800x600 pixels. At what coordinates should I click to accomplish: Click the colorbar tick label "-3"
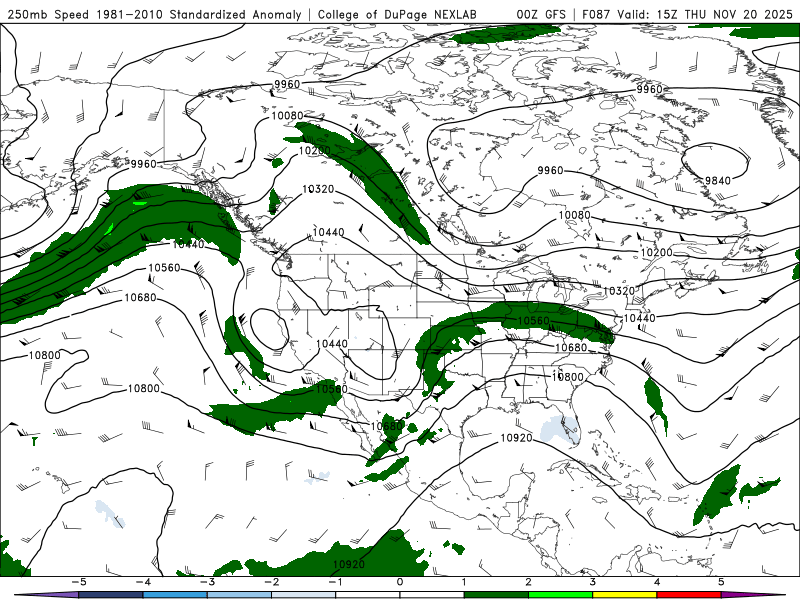click(207, 582)
